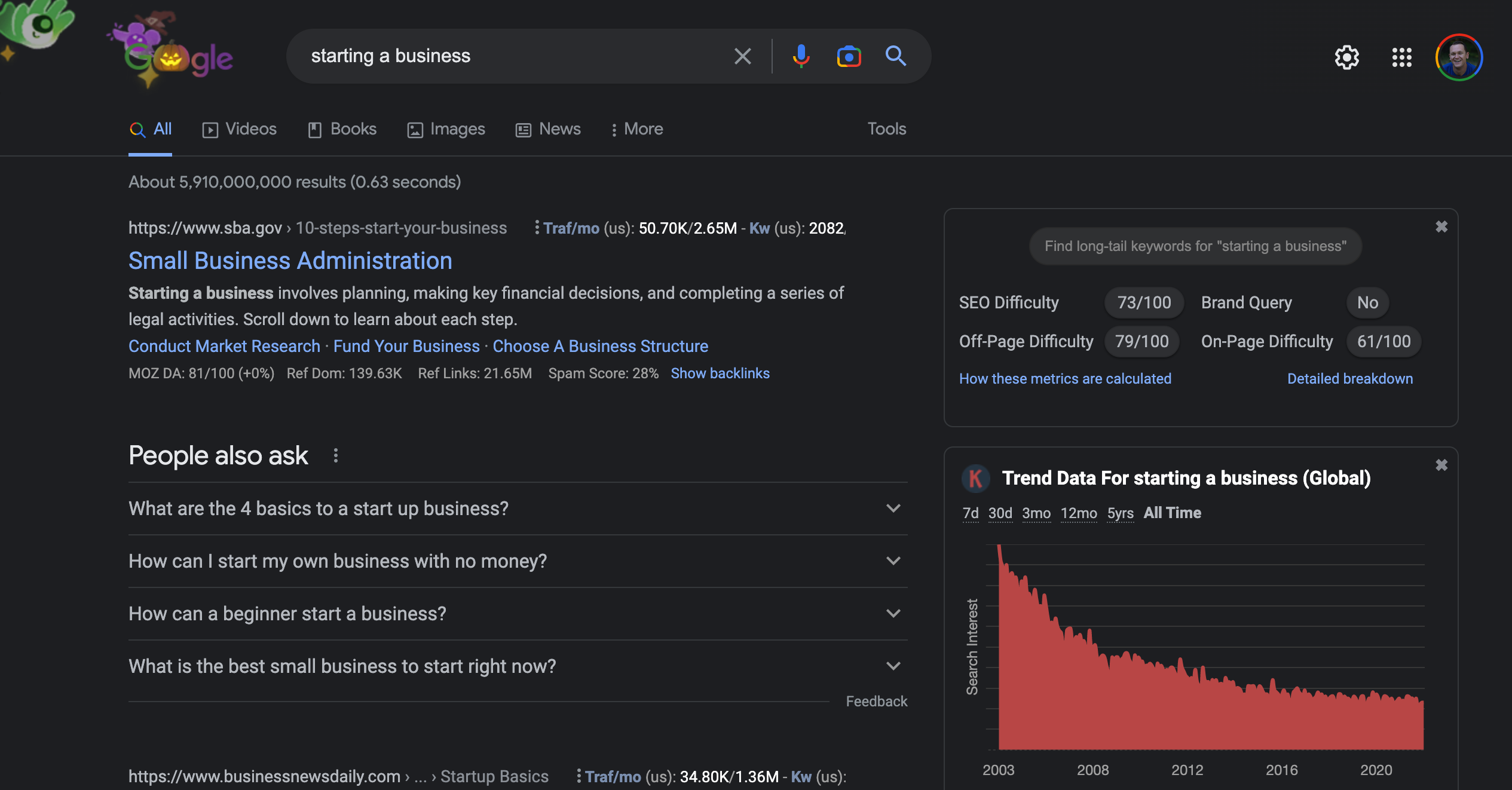Open the Google account profile picture
The height and width of the screenshot is (790, 1512).
(x=1459, y=57)
